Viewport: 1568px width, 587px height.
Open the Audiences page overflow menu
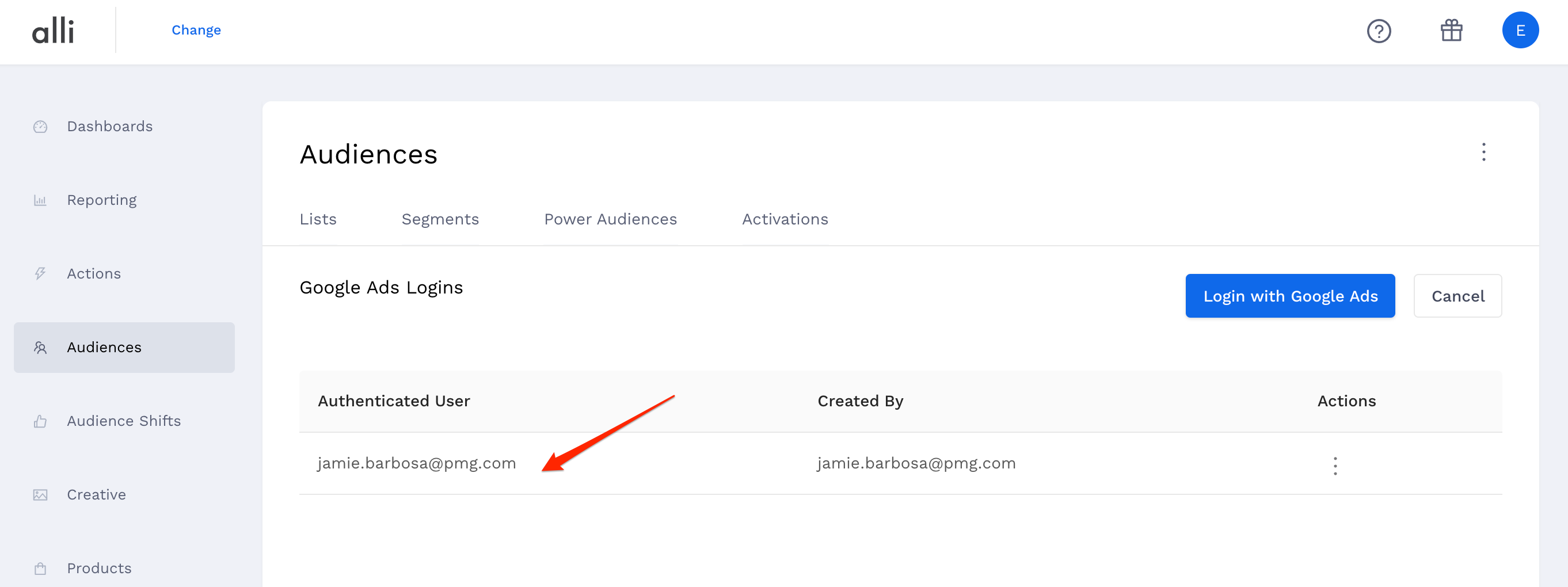tap(1483, 153)
